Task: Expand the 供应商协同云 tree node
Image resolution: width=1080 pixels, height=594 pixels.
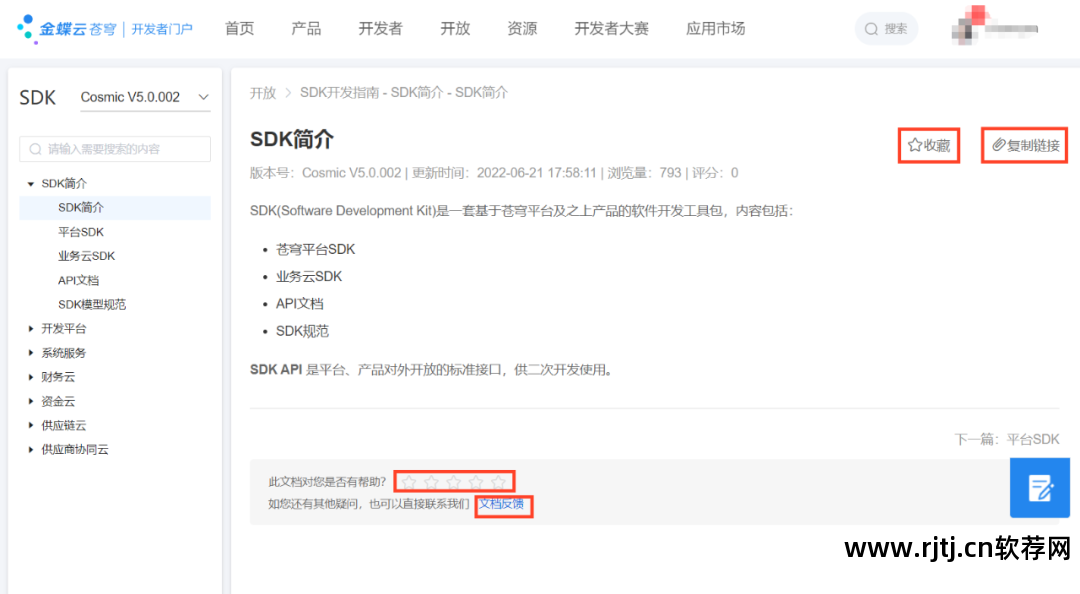Action: point(30,449)
